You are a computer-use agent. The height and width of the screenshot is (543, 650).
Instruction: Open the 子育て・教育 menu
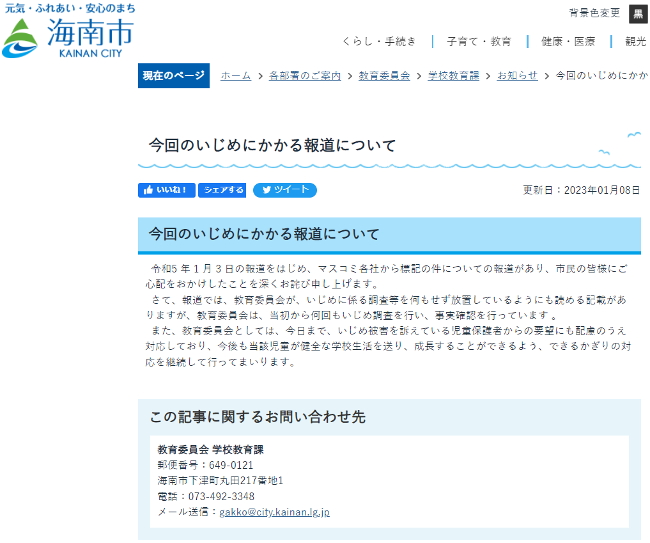479,41
